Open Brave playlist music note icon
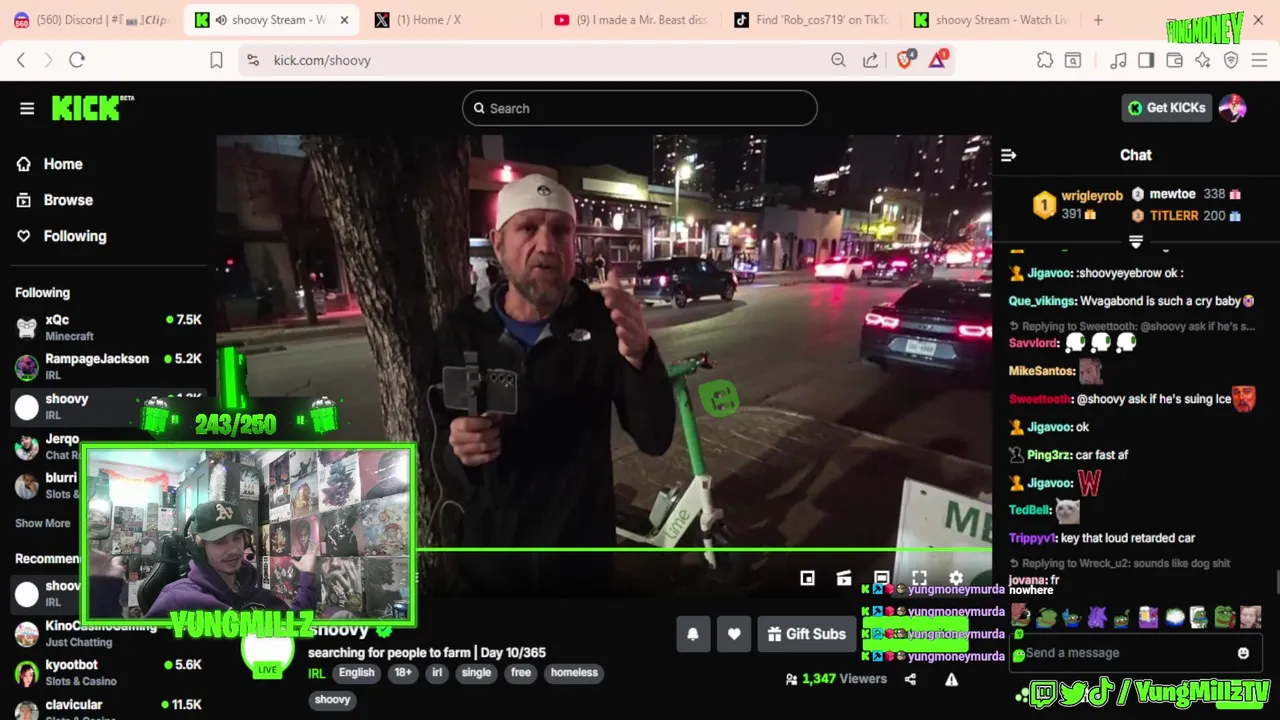 (1118, 60)
